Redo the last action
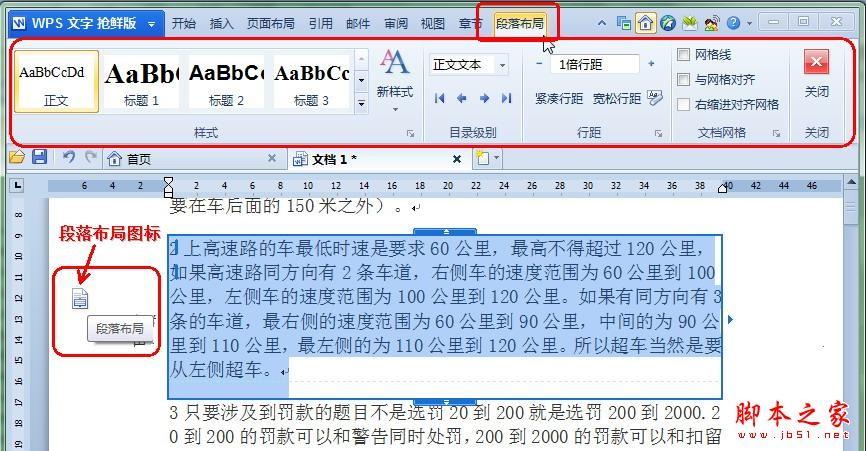Image resolution: width=866 pixels, height=451 pixels. click(x=91, y=157)
